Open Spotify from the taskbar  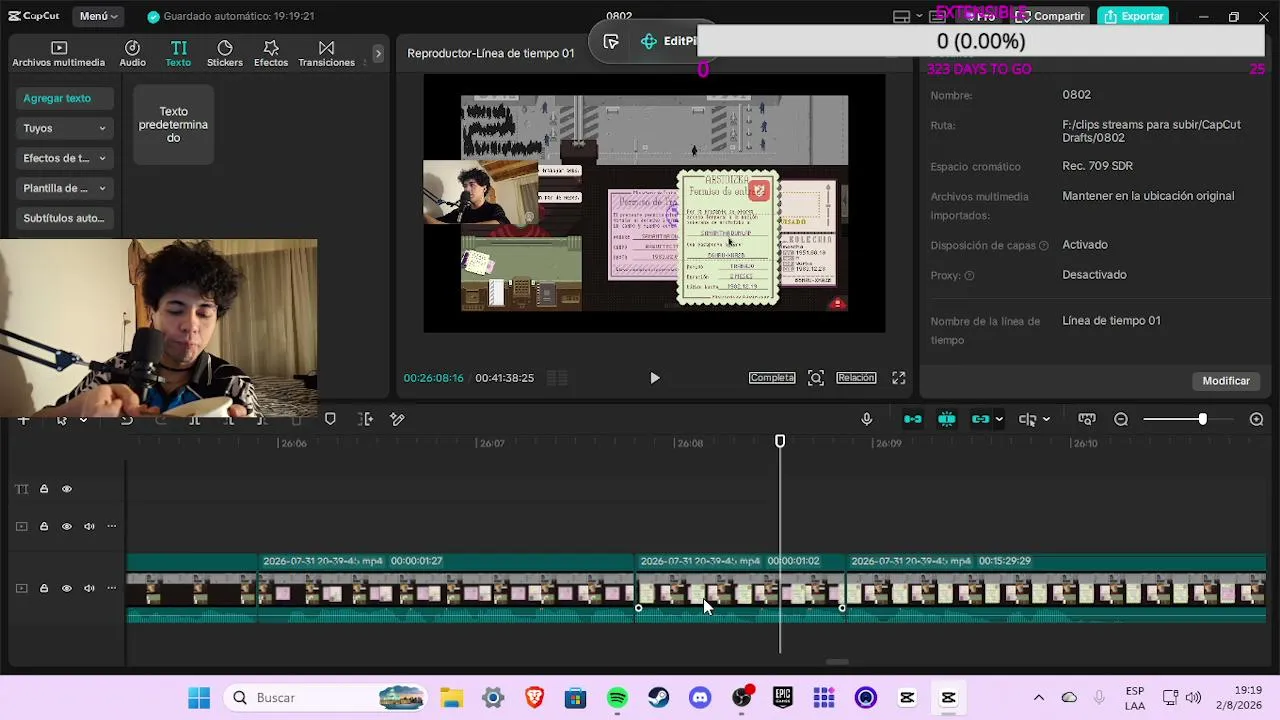(x=617, y=698)
